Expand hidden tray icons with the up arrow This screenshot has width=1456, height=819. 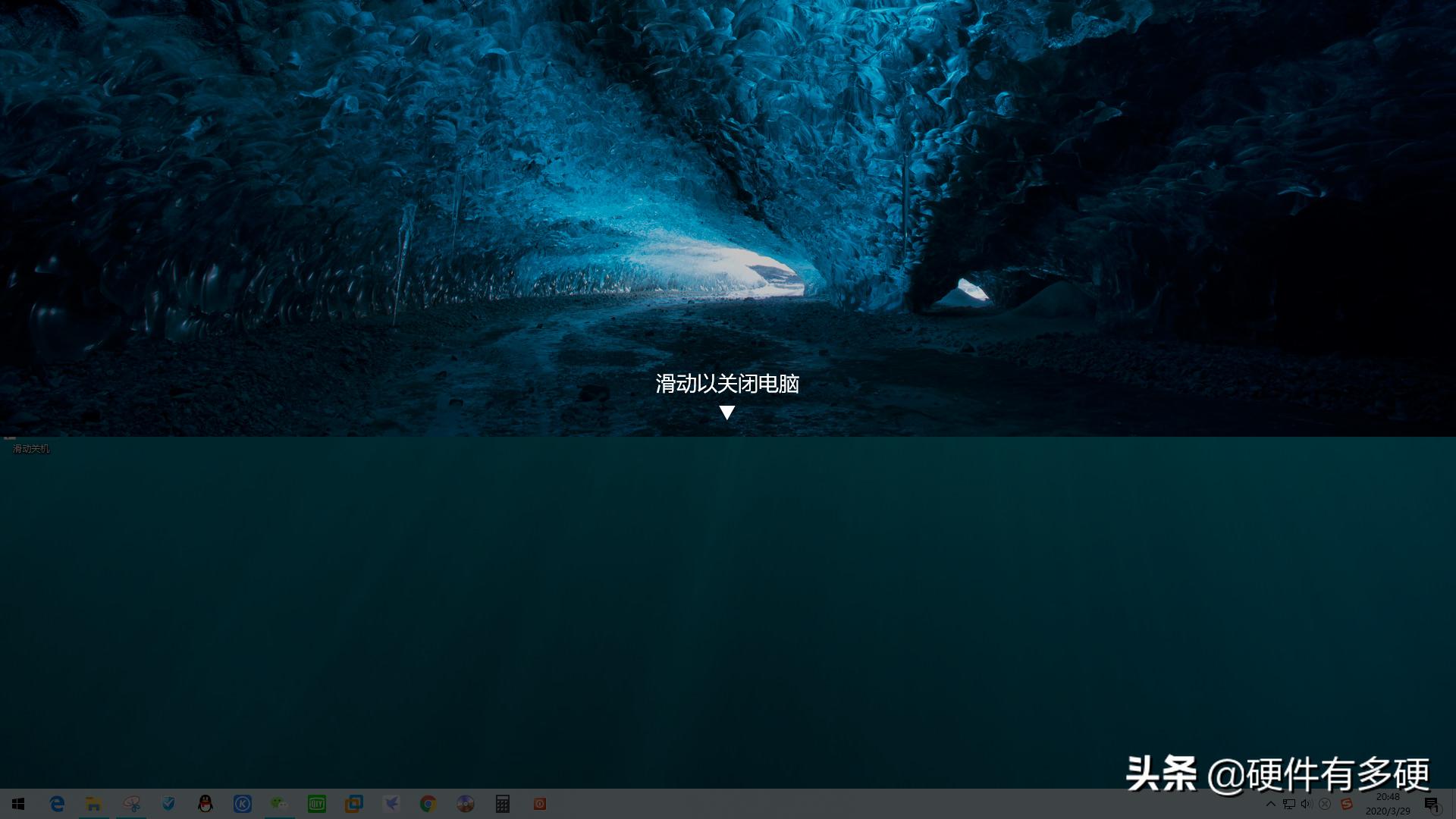[x=1271, y=804]
